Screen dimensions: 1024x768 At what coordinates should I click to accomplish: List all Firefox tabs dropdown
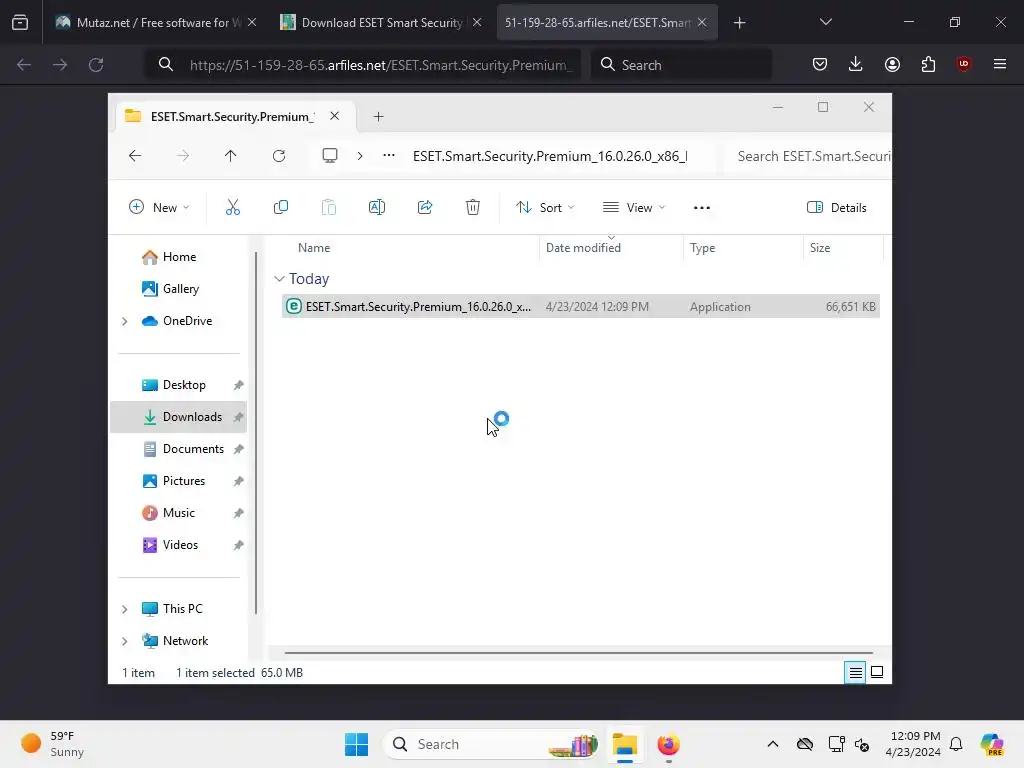[x=825, y=22]
